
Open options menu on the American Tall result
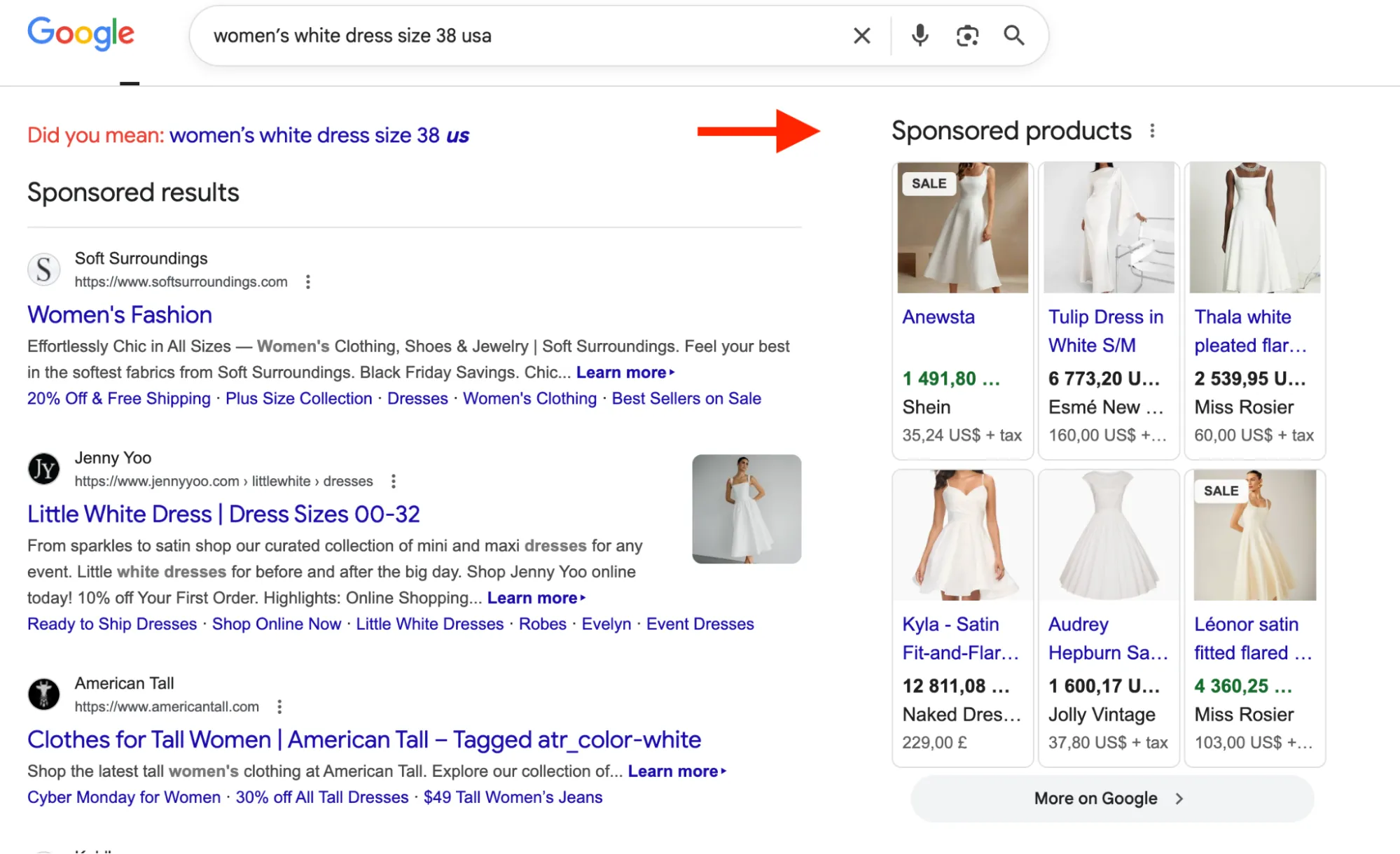[x=279, y=707]
